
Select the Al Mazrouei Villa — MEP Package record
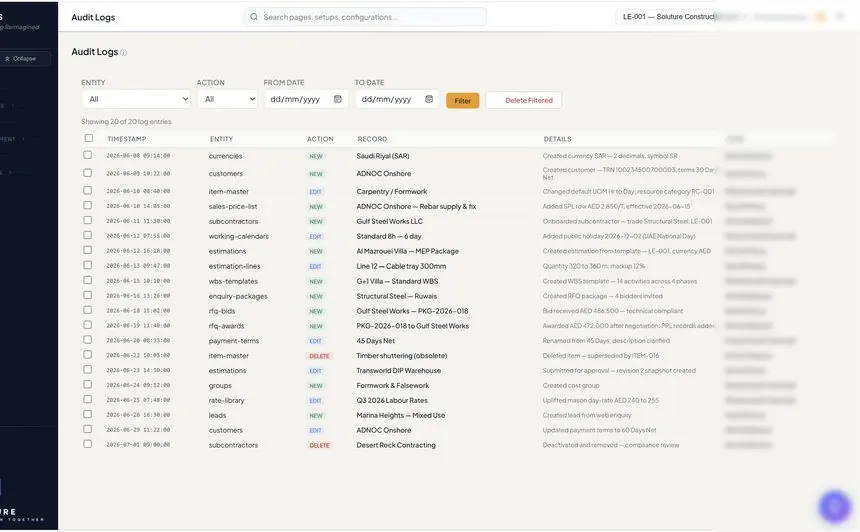408,251
